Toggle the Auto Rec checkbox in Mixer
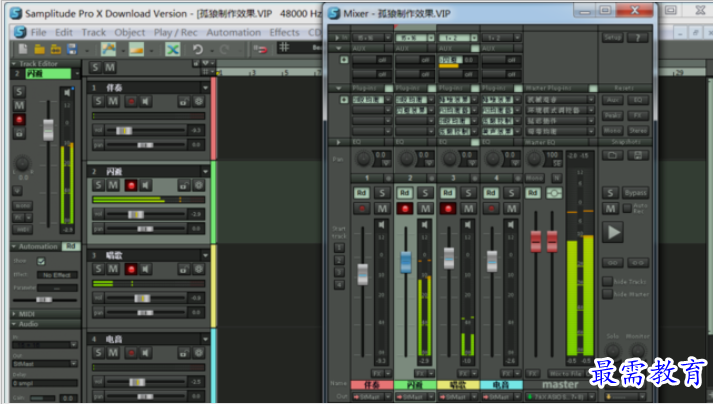Screen dimensions: 713x404 pos(626,208)
